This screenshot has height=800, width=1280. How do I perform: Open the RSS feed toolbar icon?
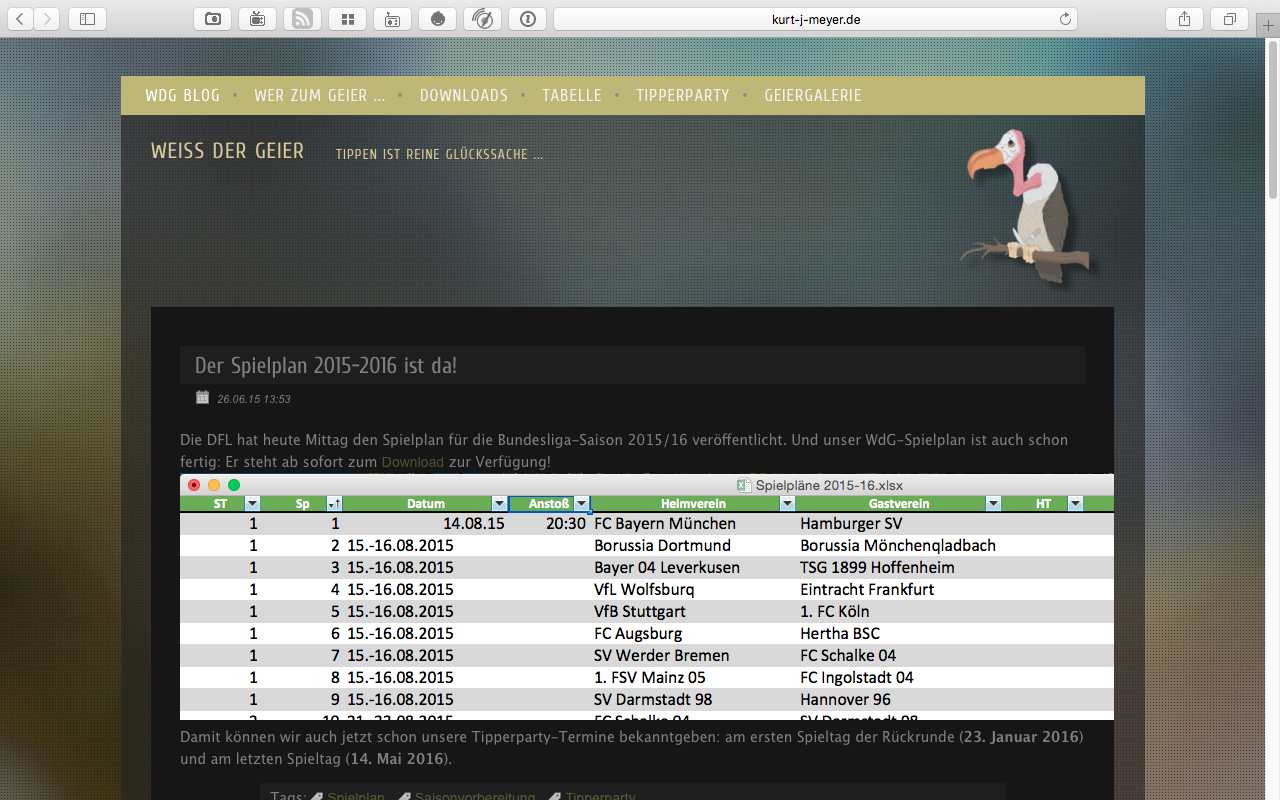pyautogui.click(x=302, y=18)
